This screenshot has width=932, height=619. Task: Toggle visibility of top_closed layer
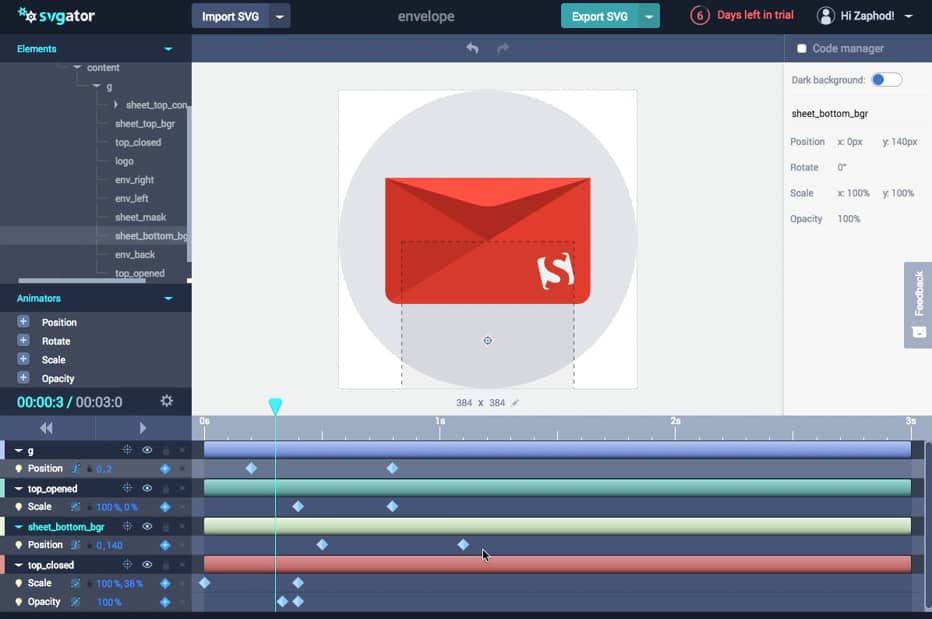(x=147, y=564)
